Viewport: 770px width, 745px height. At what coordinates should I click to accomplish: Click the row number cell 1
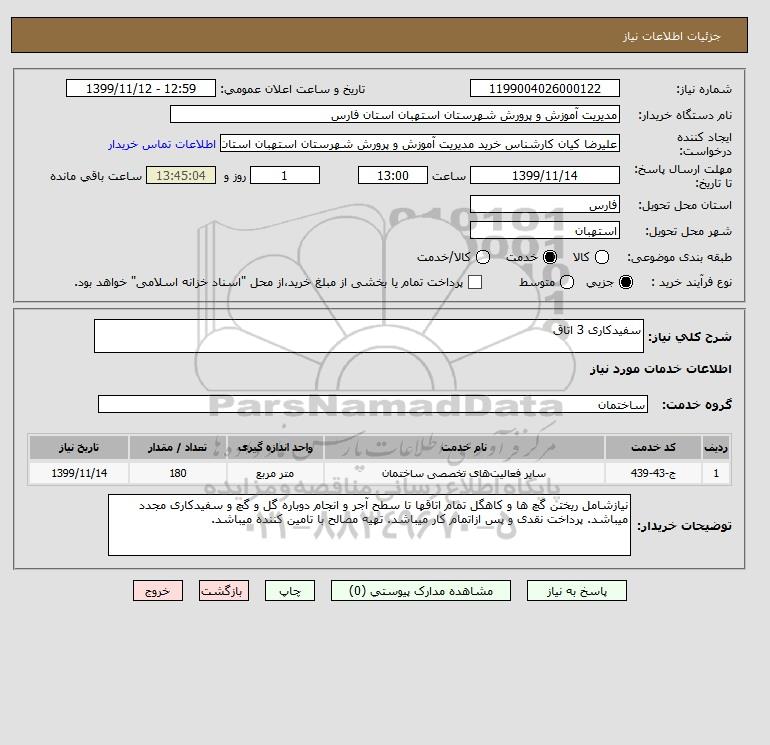click(x=716, y=473)
